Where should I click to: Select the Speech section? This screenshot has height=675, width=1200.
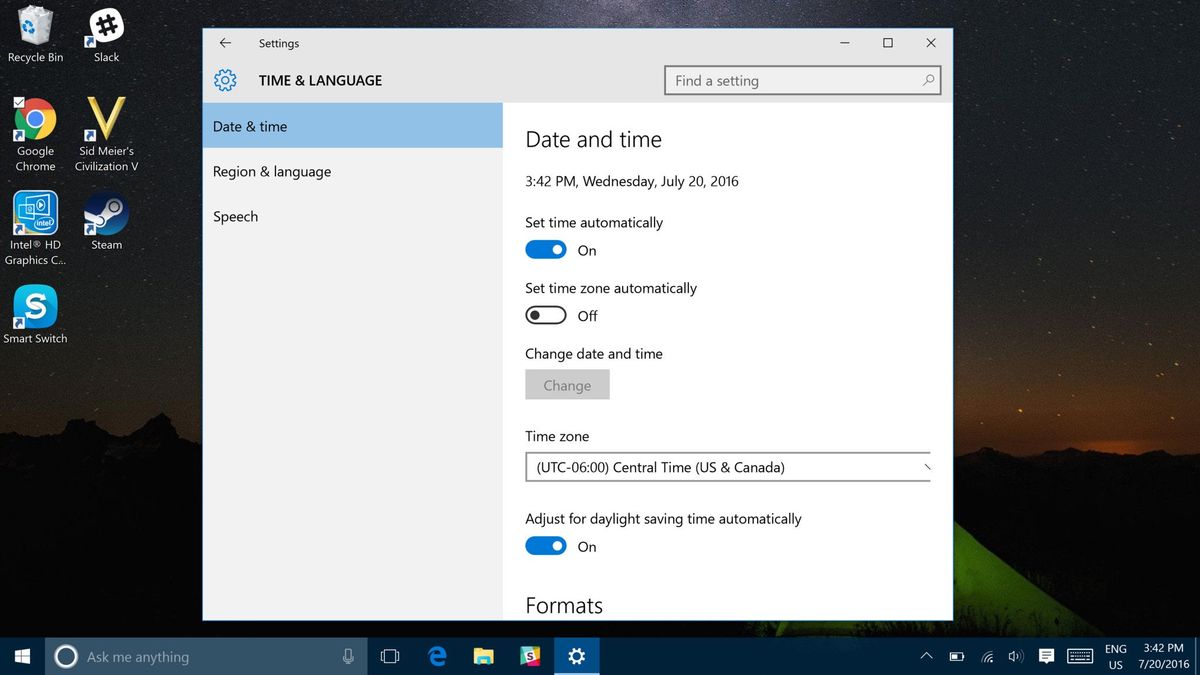[235, 216]
